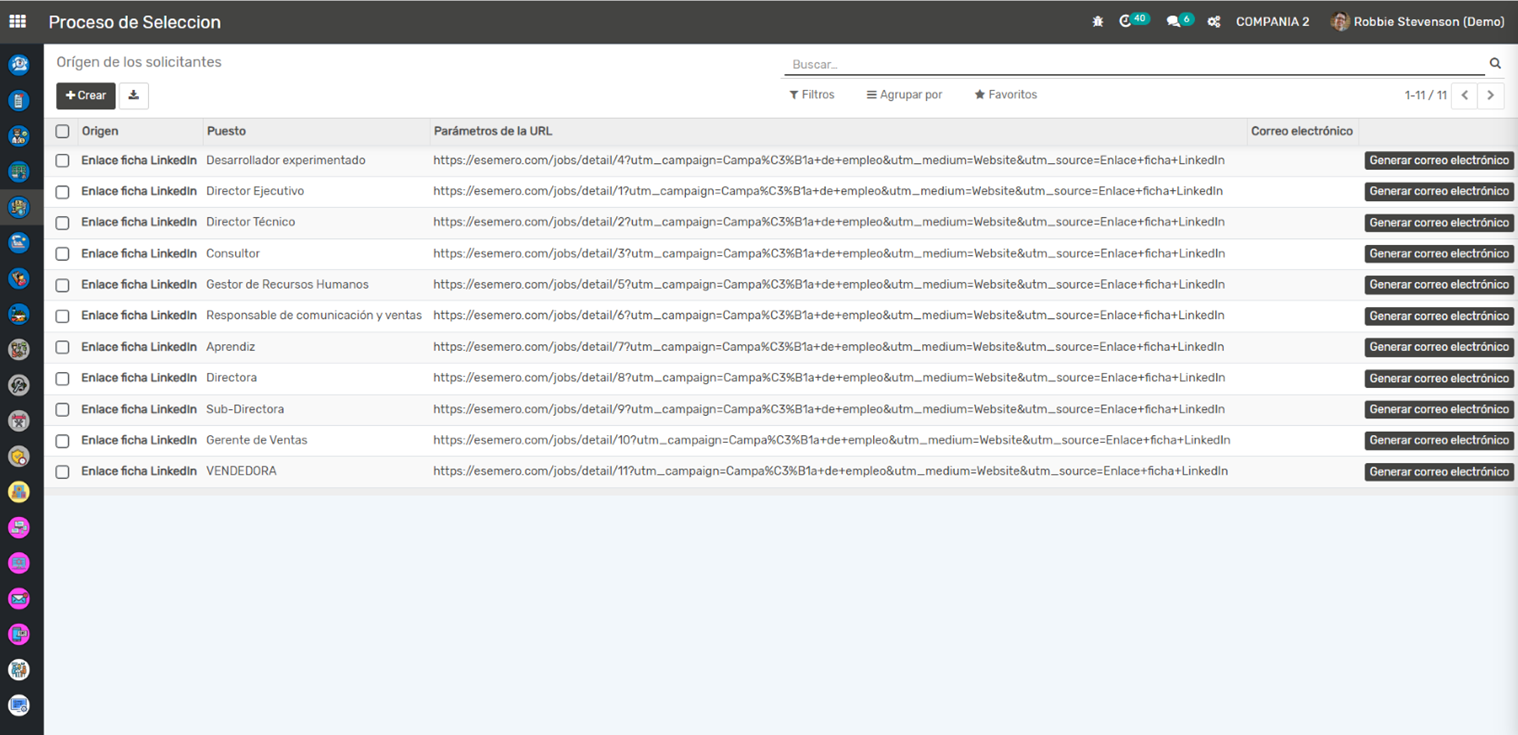Click the download export icon beside Crear

[x=134, y=95]
